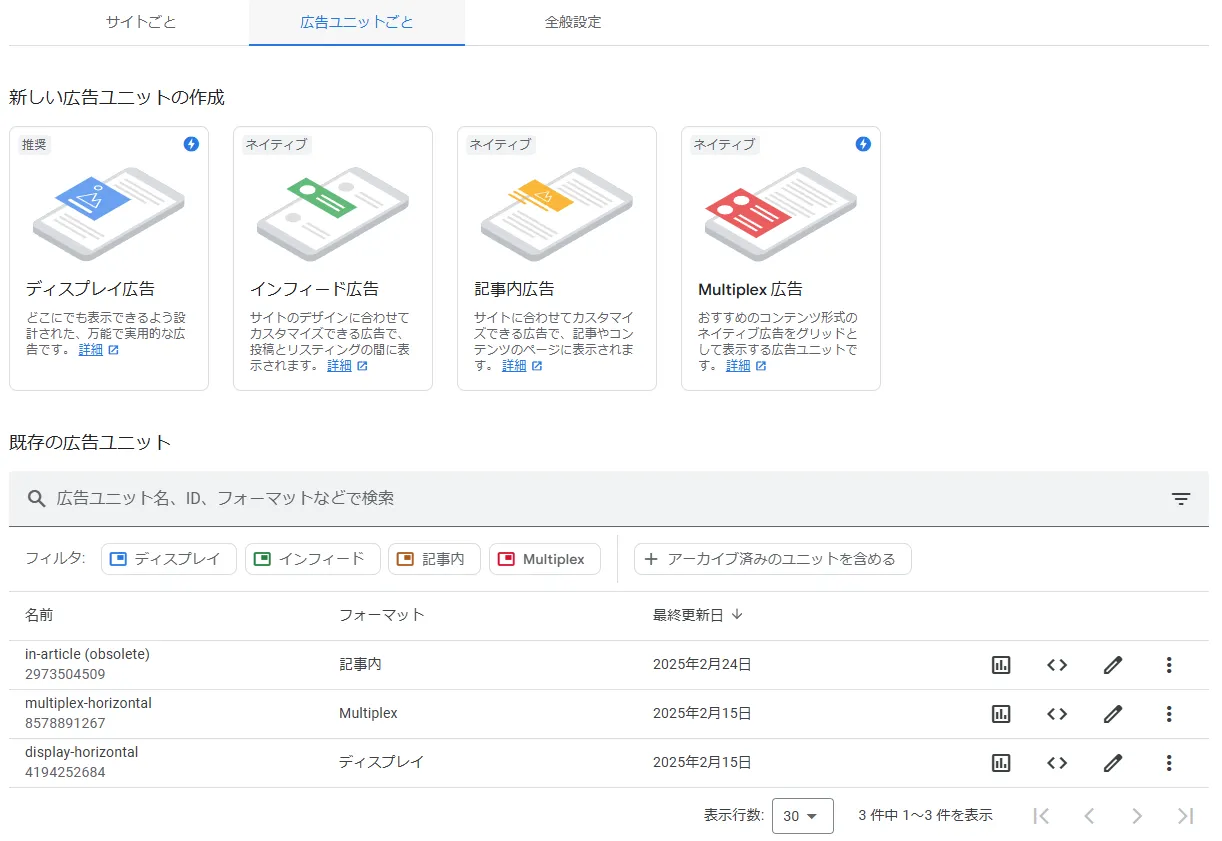This screenshot has width=1222, height=841.
Task: Click unit ID 2973504509
Action: click(65, 674)
